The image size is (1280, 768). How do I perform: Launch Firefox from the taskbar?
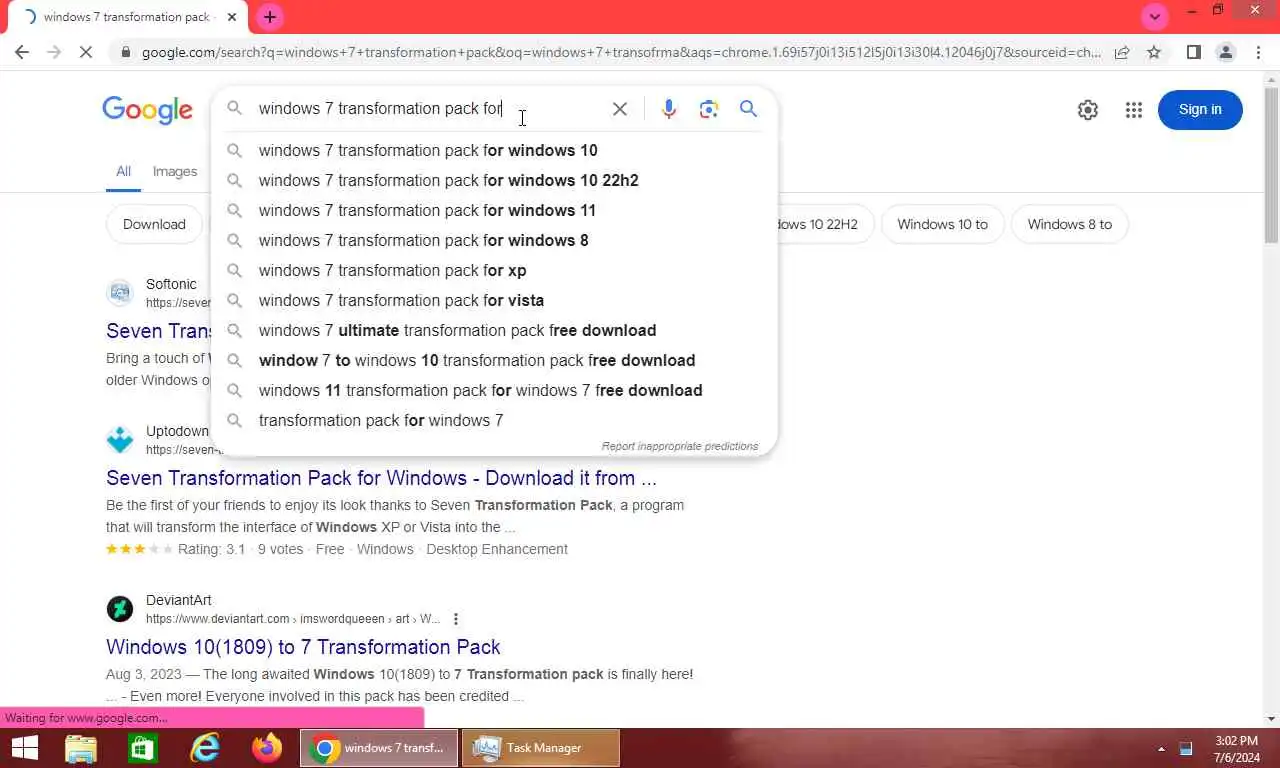[267, 748]
